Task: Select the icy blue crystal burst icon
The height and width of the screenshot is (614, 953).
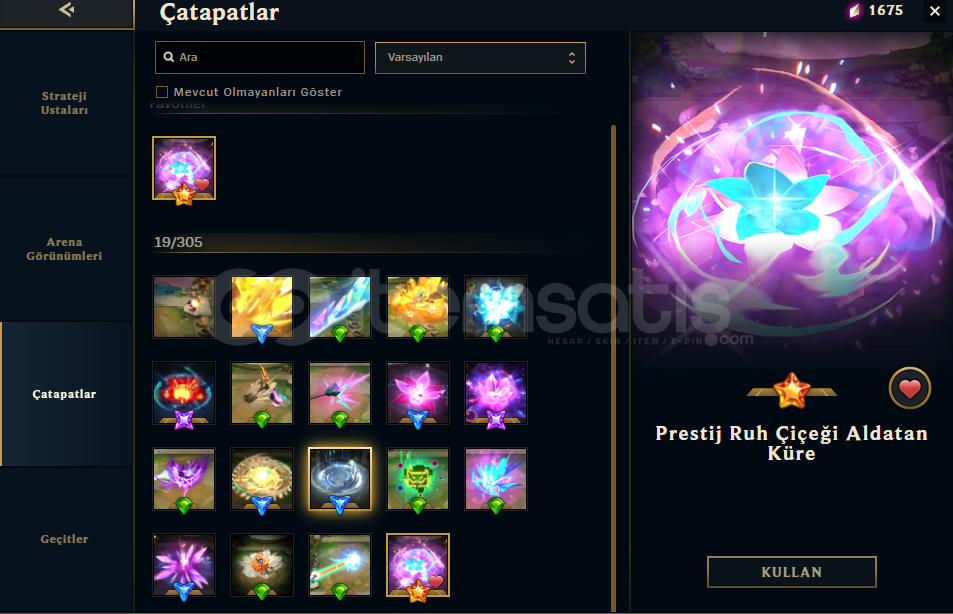Action: 495,307
